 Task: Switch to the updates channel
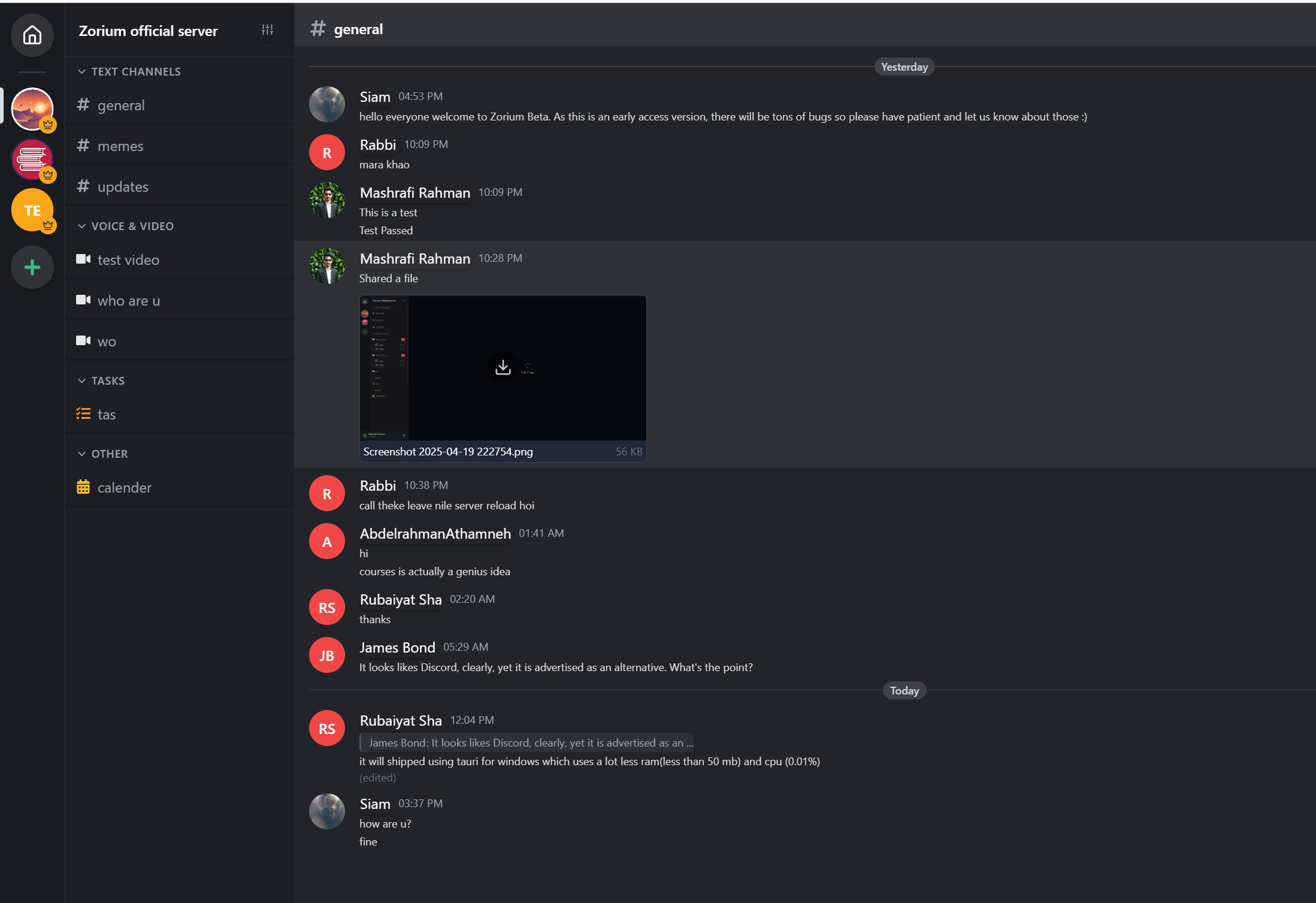(x=122, y=187)
